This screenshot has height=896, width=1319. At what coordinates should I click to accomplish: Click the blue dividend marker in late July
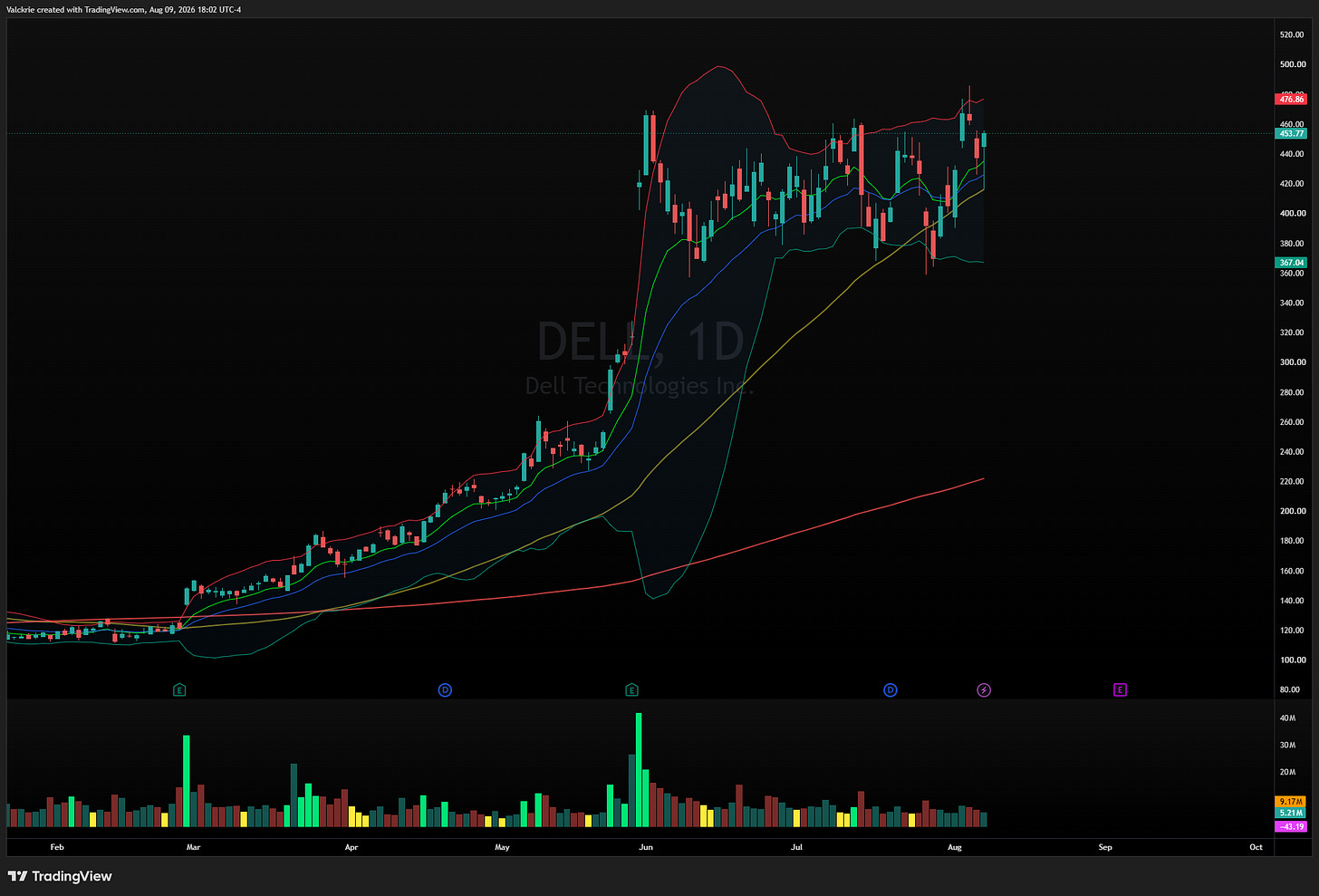(891, 690)
